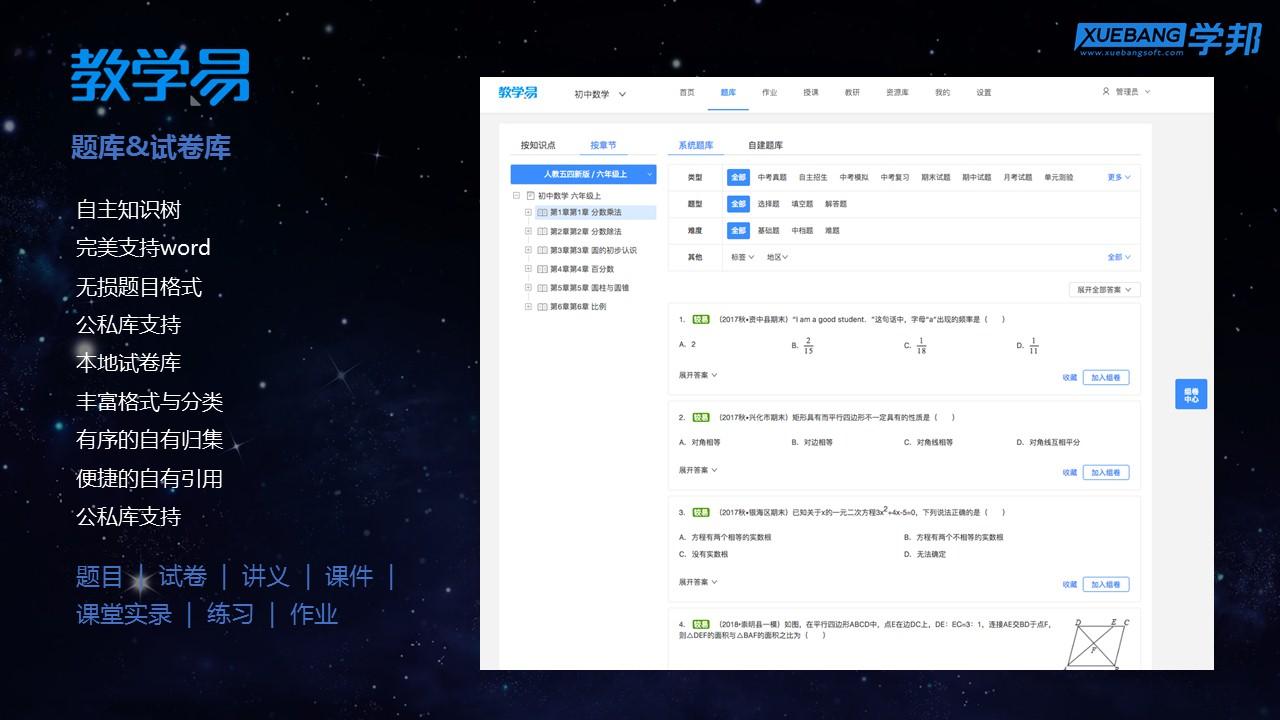
Task: Open the 教研 nav item
Action: 852,92
